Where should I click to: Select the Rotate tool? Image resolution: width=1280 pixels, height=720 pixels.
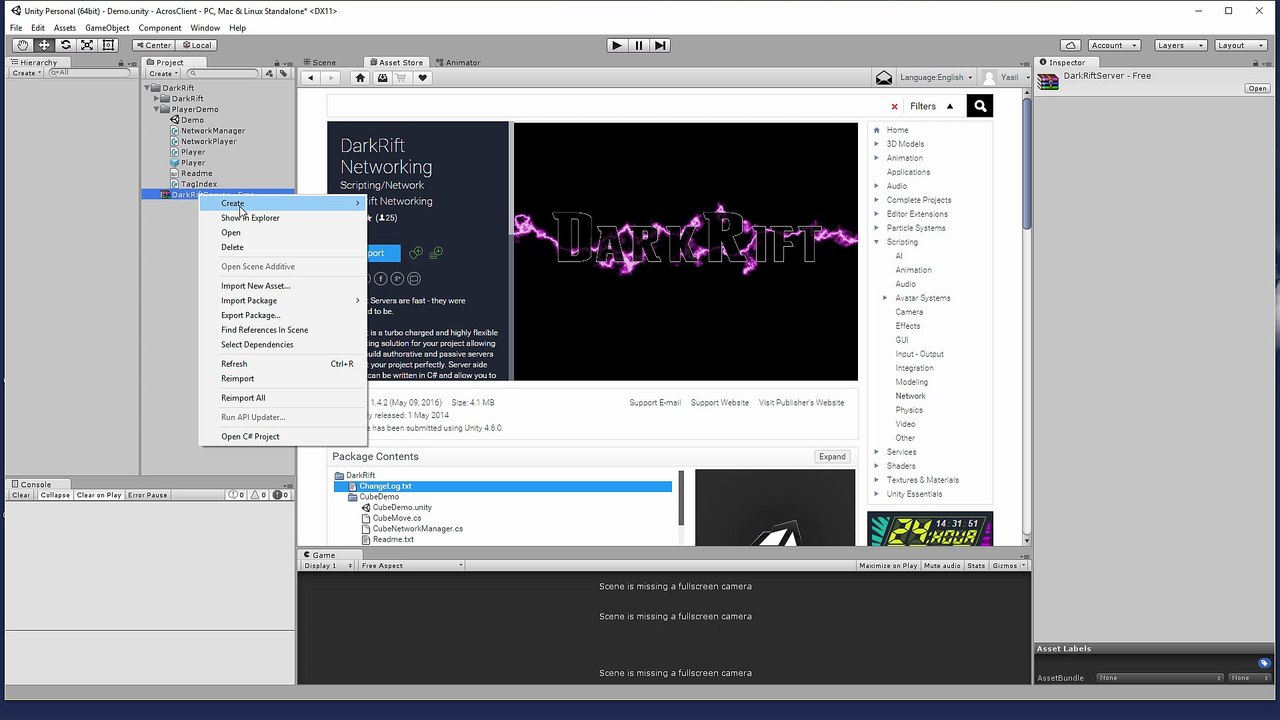coord(66,45)
